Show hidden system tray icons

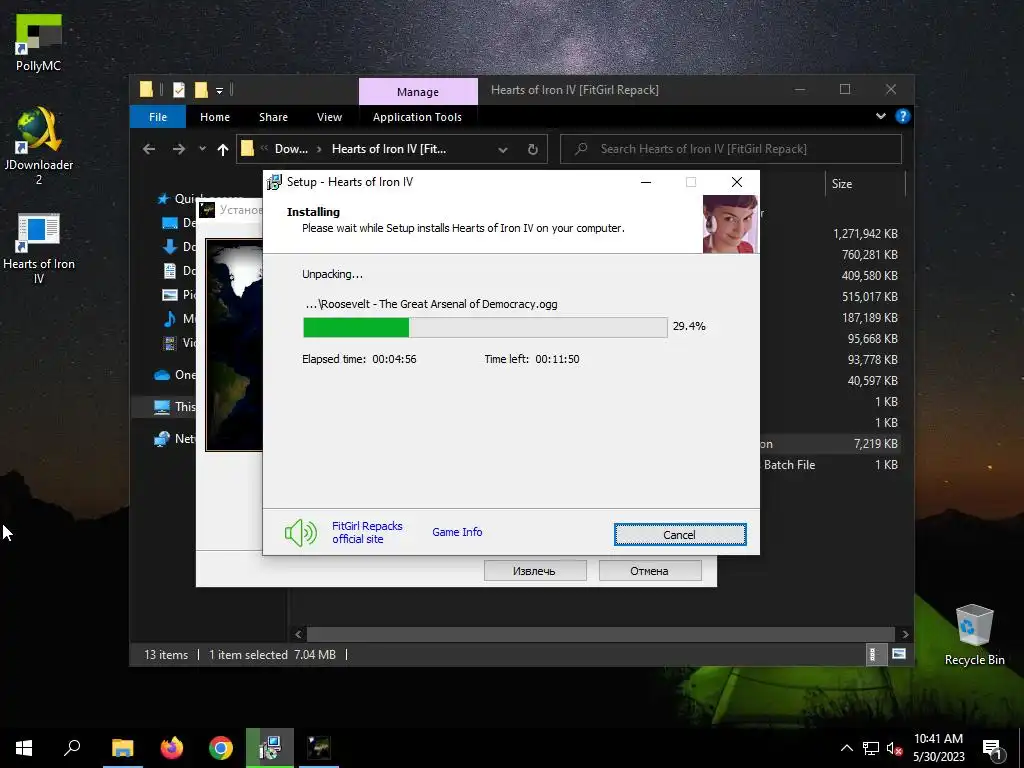(846, 748)
